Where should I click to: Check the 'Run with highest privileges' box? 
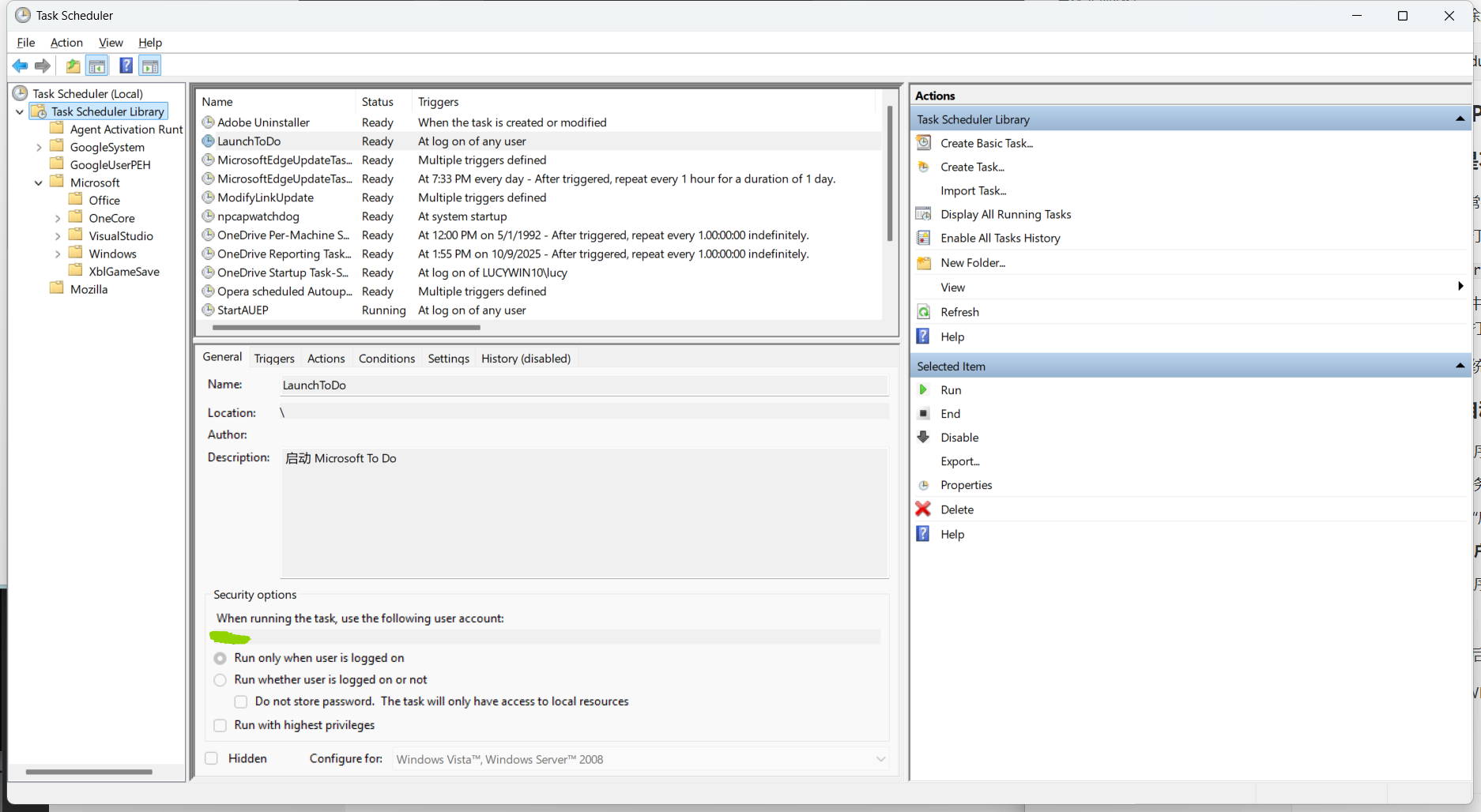tap(220, 725)
